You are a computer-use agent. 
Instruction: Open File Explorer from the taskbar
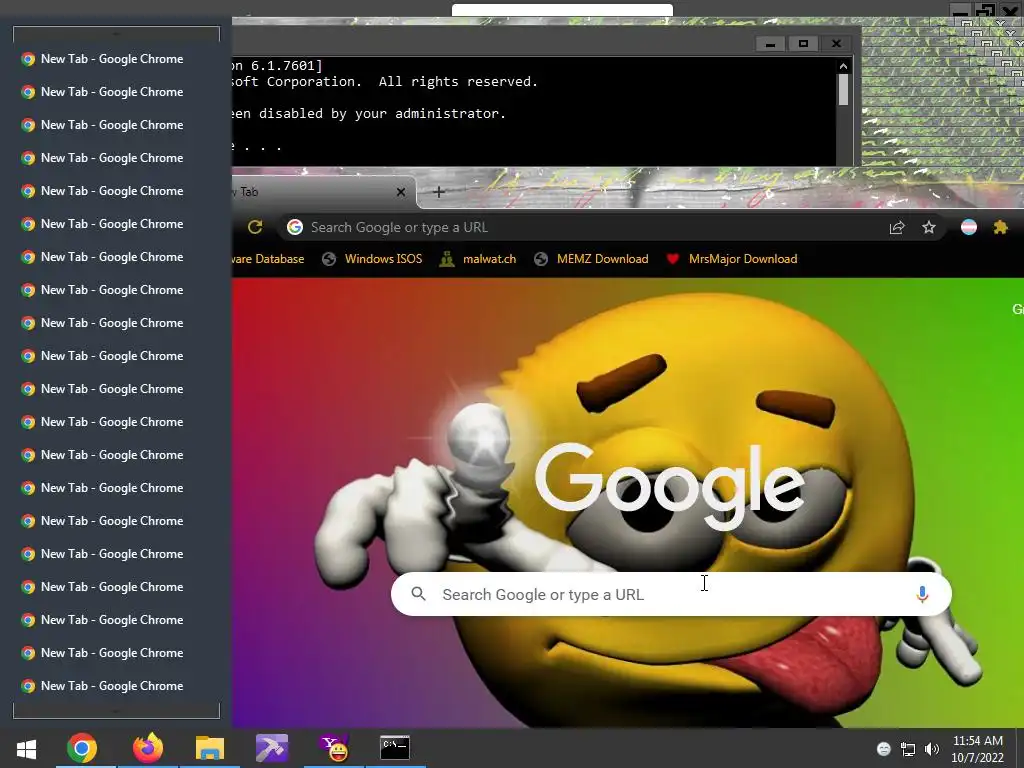coord(210,748)
